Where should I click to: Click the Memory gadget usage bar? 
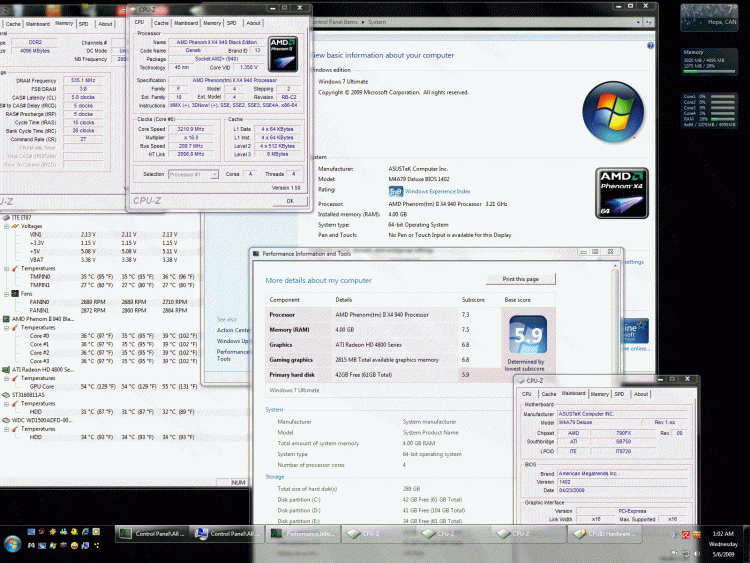click(709, 72)
